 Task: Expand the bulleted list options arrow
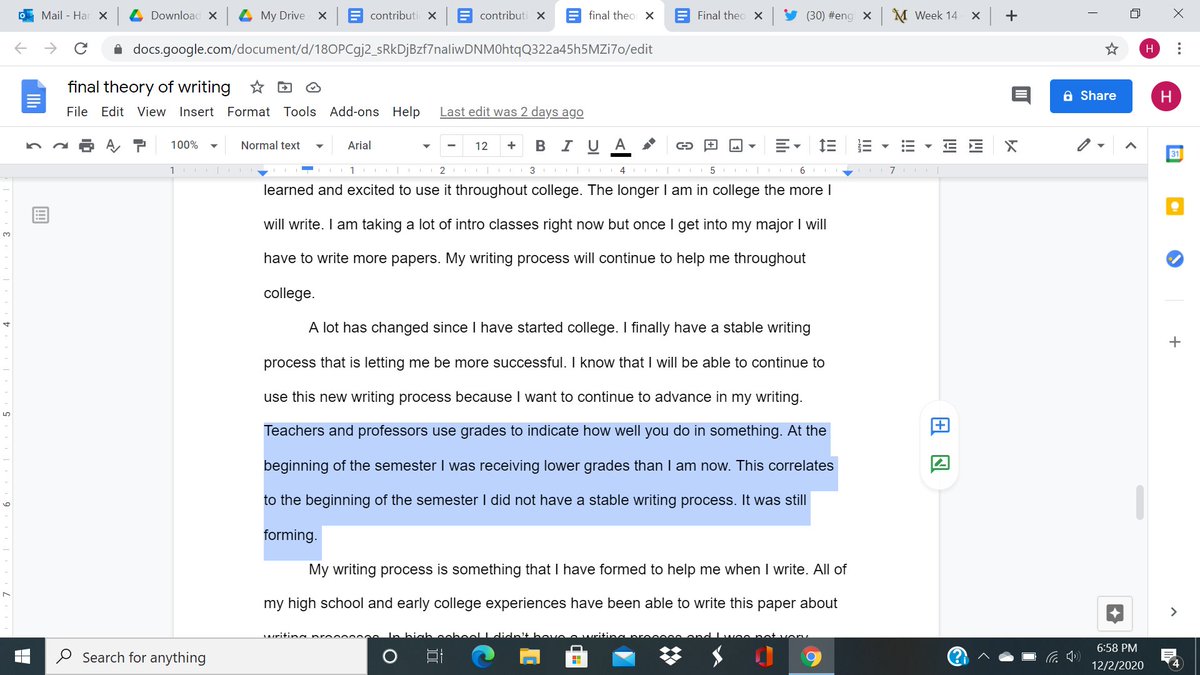click(x=927, y=147)
